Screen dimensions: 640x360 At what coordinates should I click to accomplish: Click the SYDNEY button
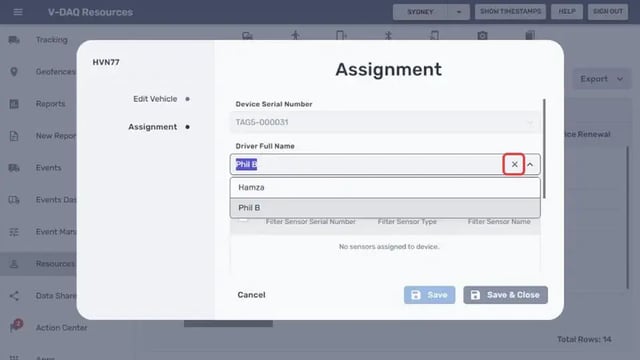(x=420, y=12)
